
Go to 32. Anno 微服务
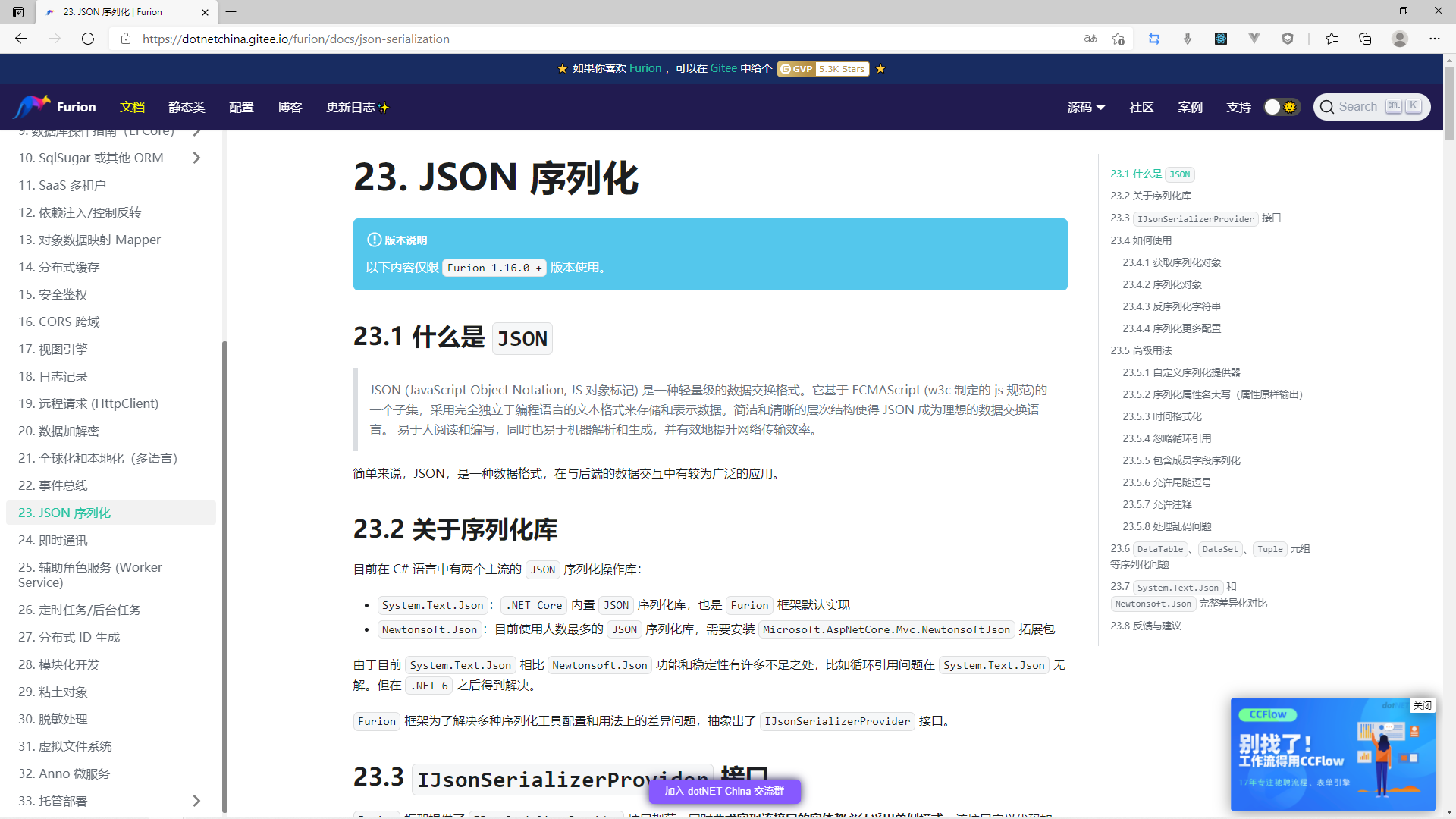(x=64, y=773)
